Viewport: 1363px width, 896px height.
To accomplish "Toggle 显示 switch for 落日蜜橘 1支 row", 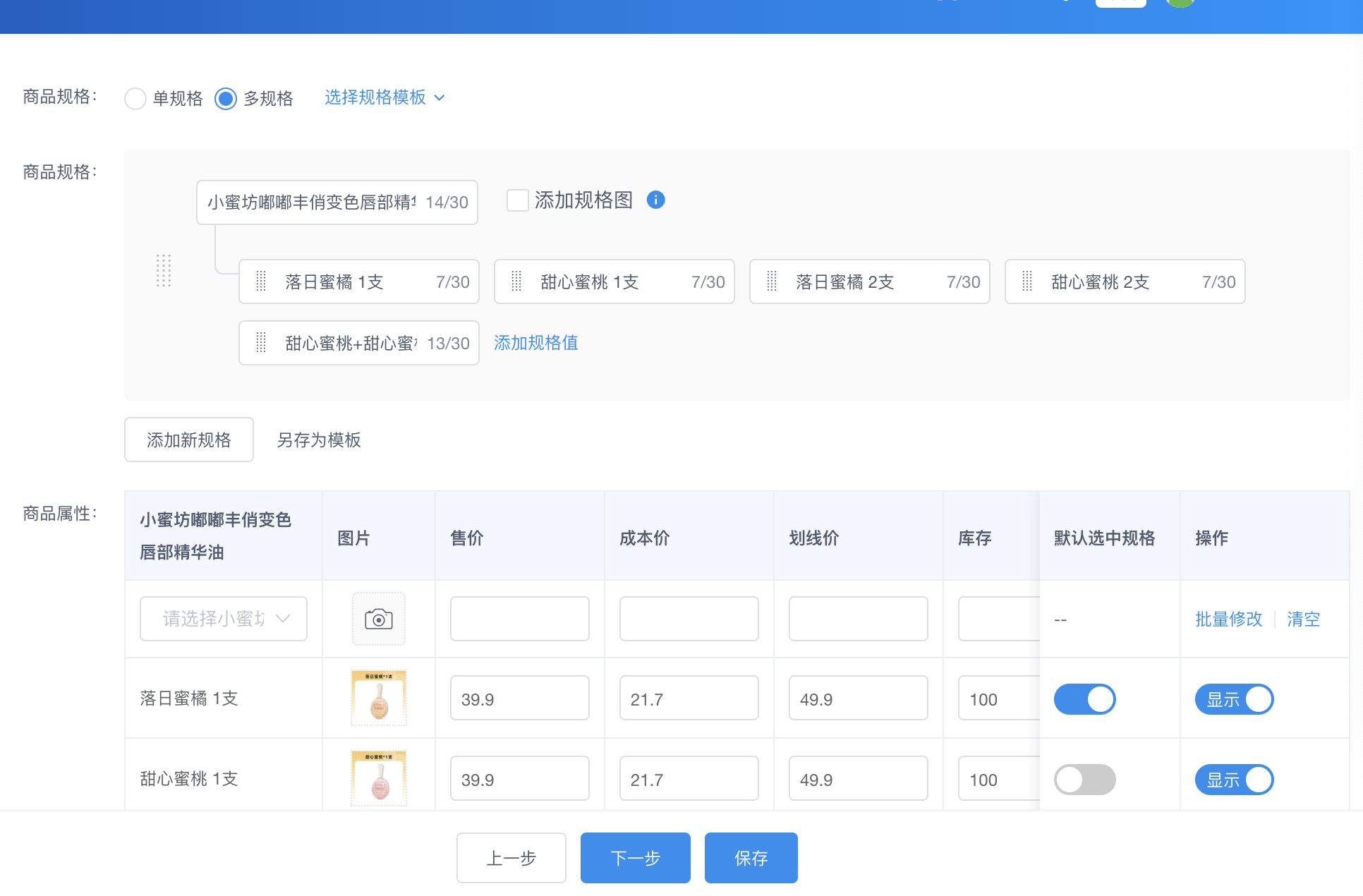I will pos(1234,699).
